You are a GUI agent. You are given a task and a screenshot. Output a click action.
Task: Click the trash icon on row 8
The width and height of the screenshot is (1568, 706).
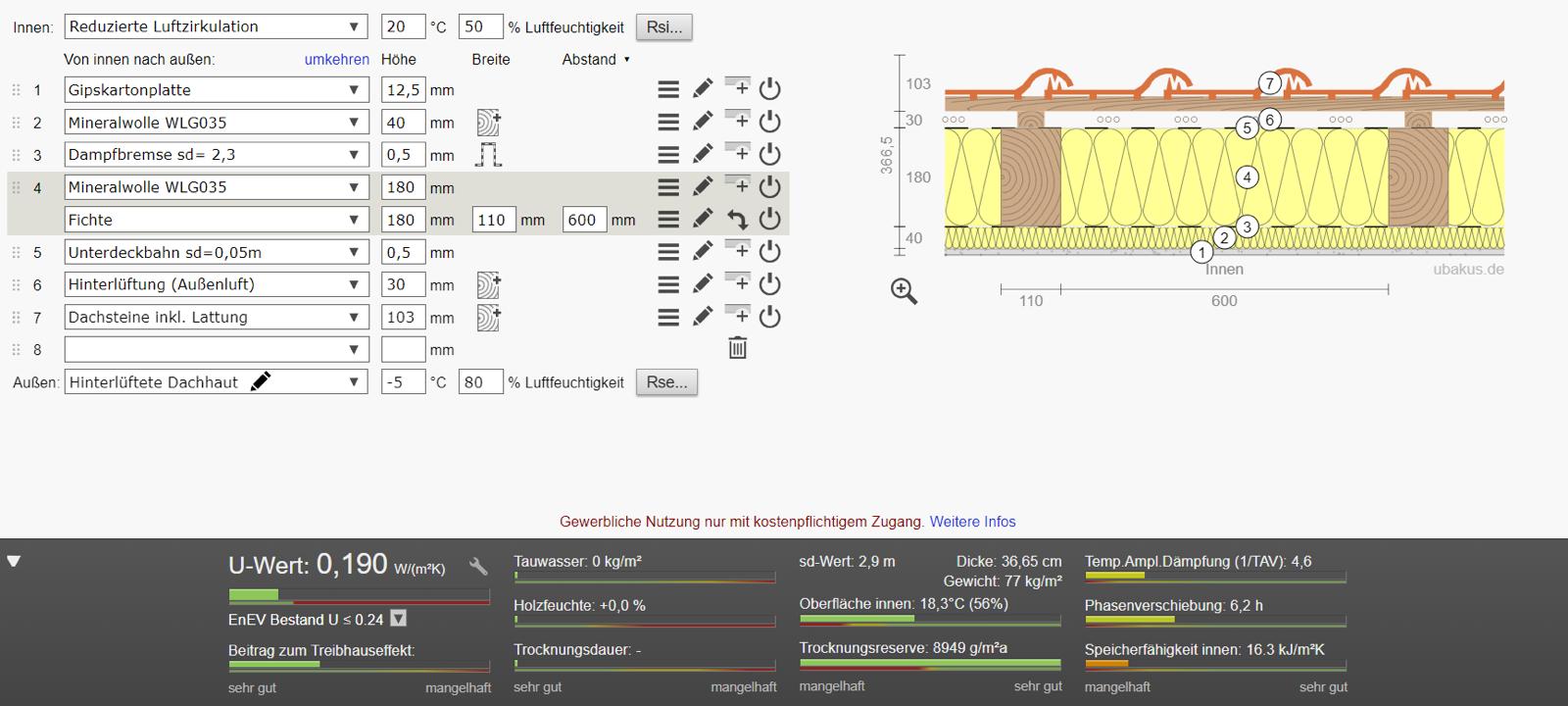pos(738,348)
